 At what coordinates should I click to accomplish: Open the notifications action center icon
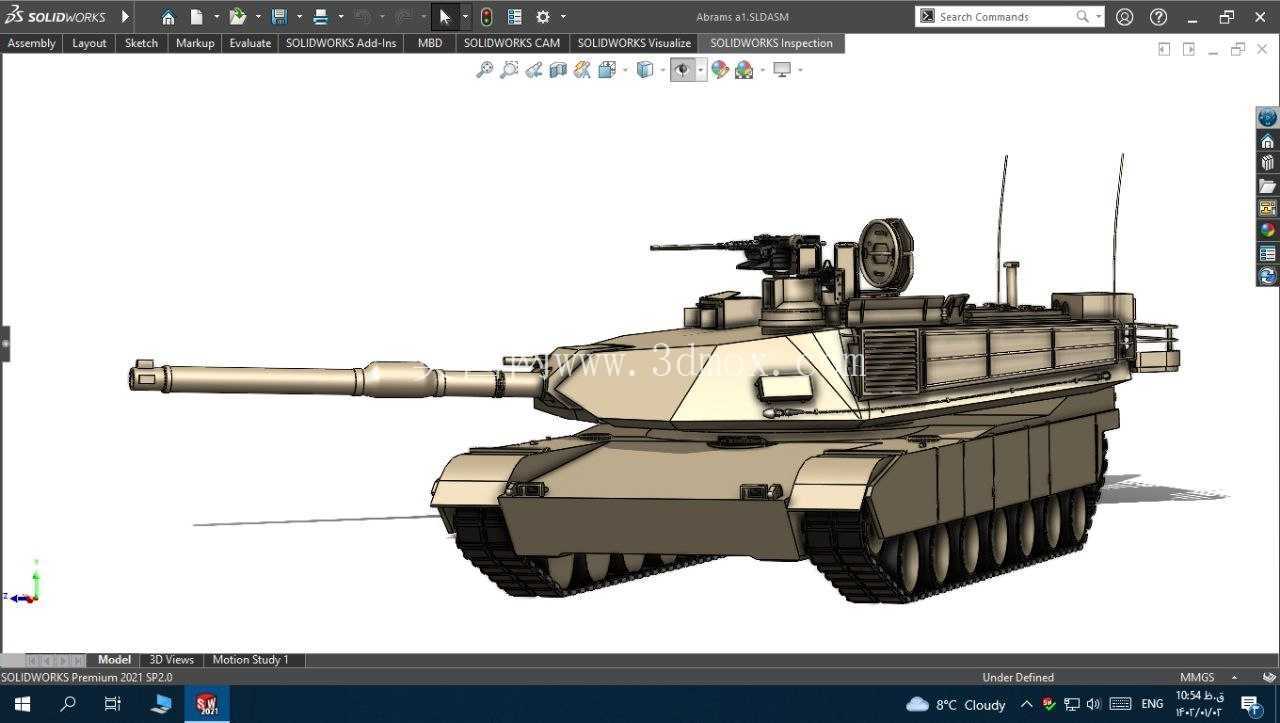(1250, 704)
